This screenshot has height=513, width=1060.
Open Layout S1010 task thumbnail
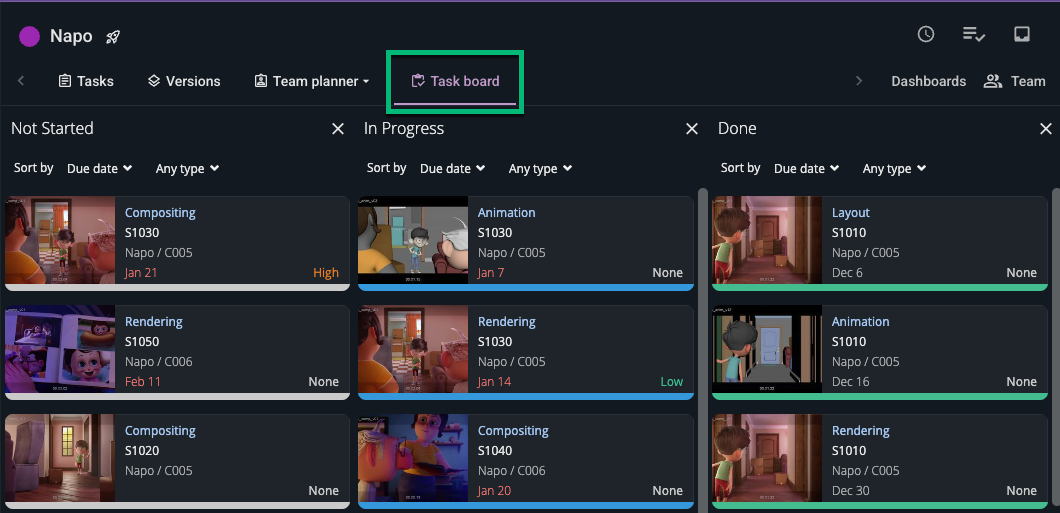pyautogui.click(x=767, y=240)
